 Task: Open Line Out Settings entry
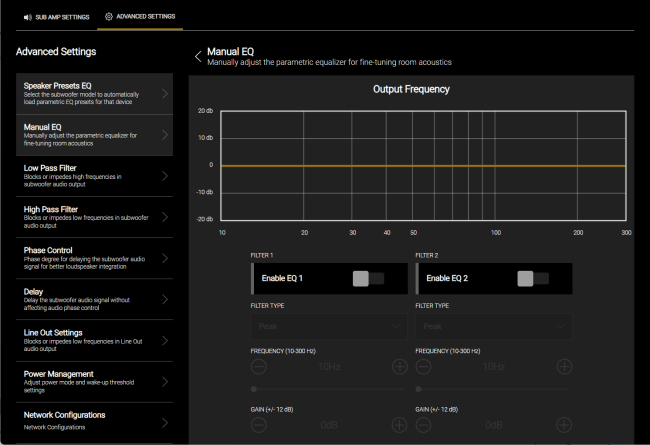tap(95, 340)
